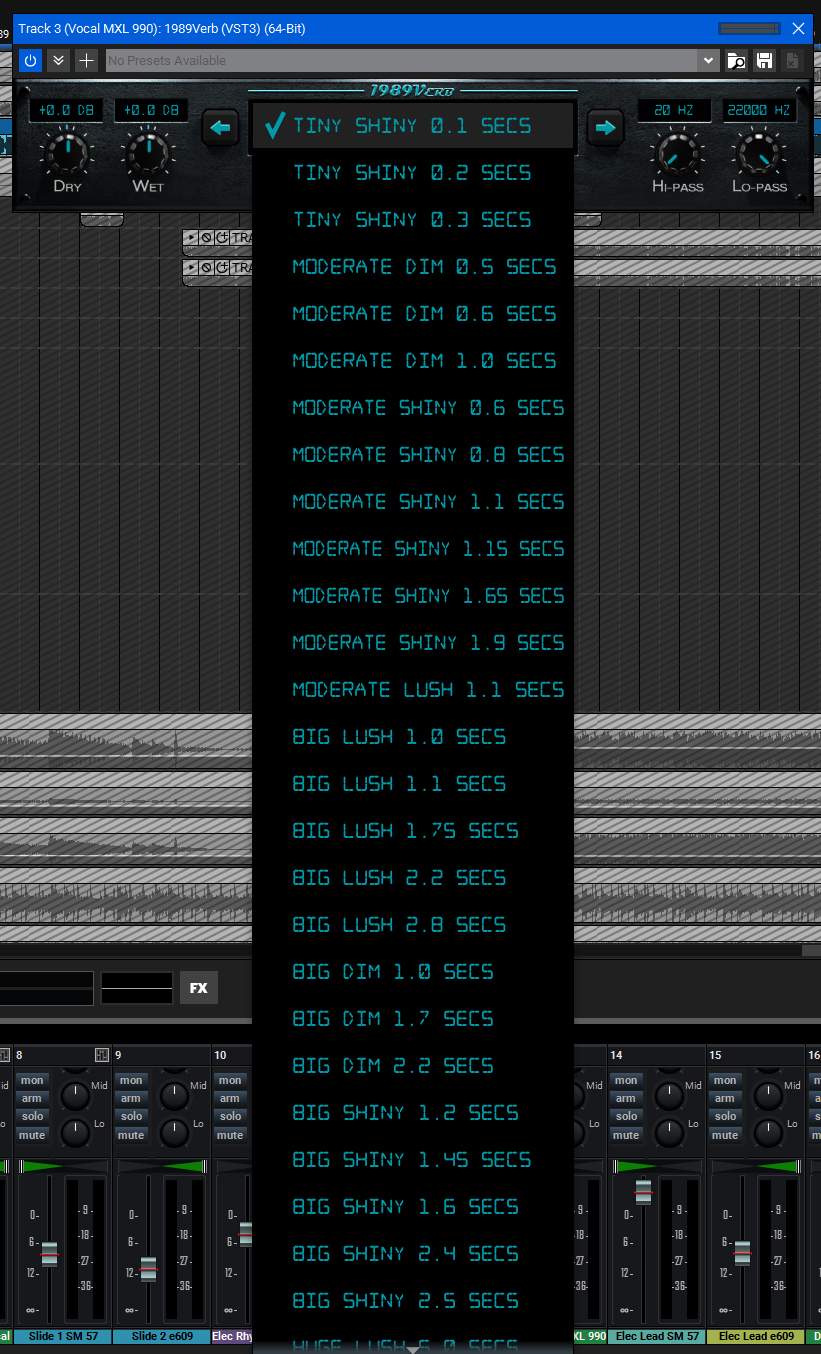Screen dimensions: 821x1354
Task: Select Tiny Shiny 0.1 Secs preset
Action: tap(413, 126)
